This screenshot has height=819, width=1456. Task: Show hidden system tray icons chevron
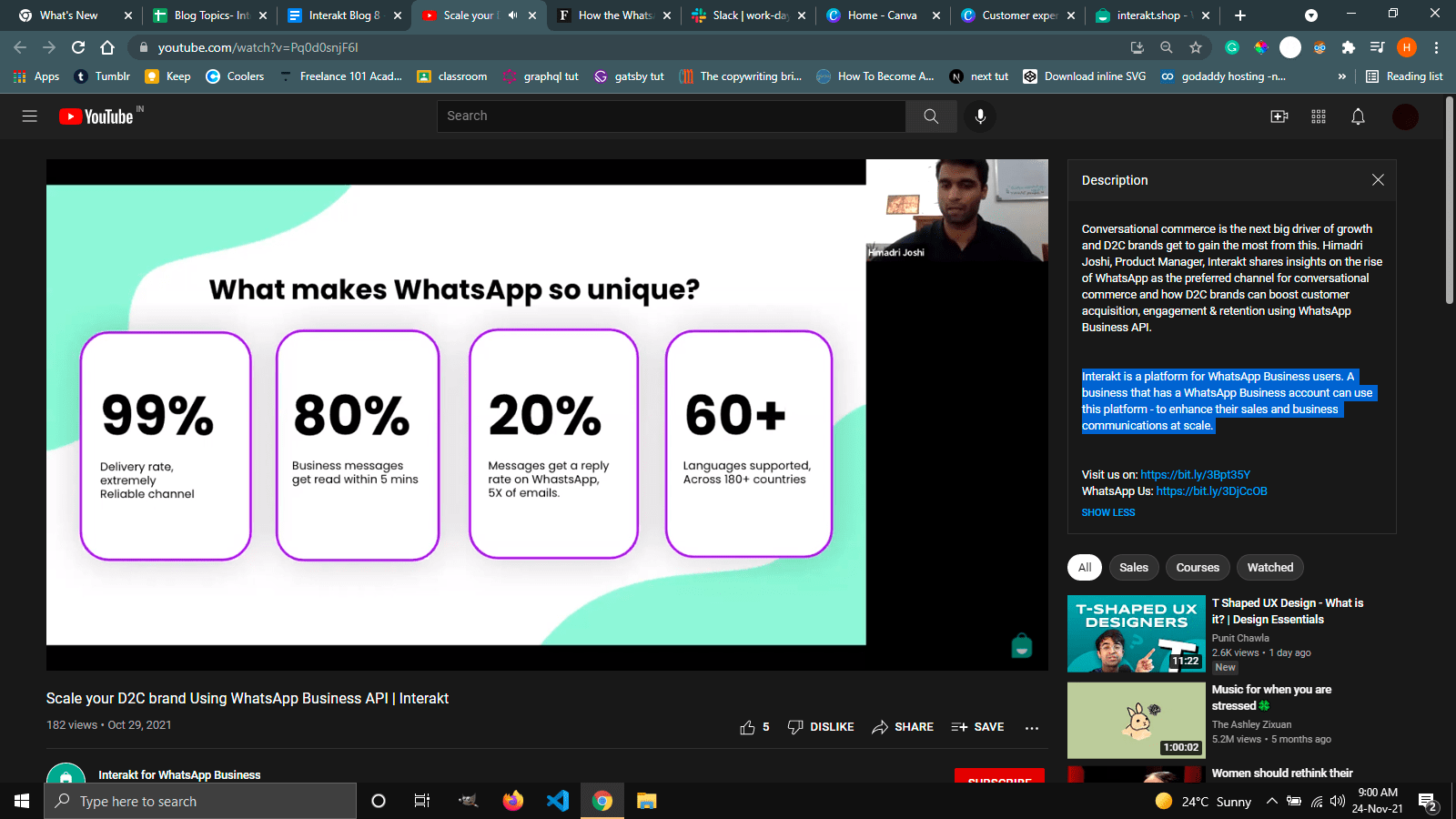1271,801
